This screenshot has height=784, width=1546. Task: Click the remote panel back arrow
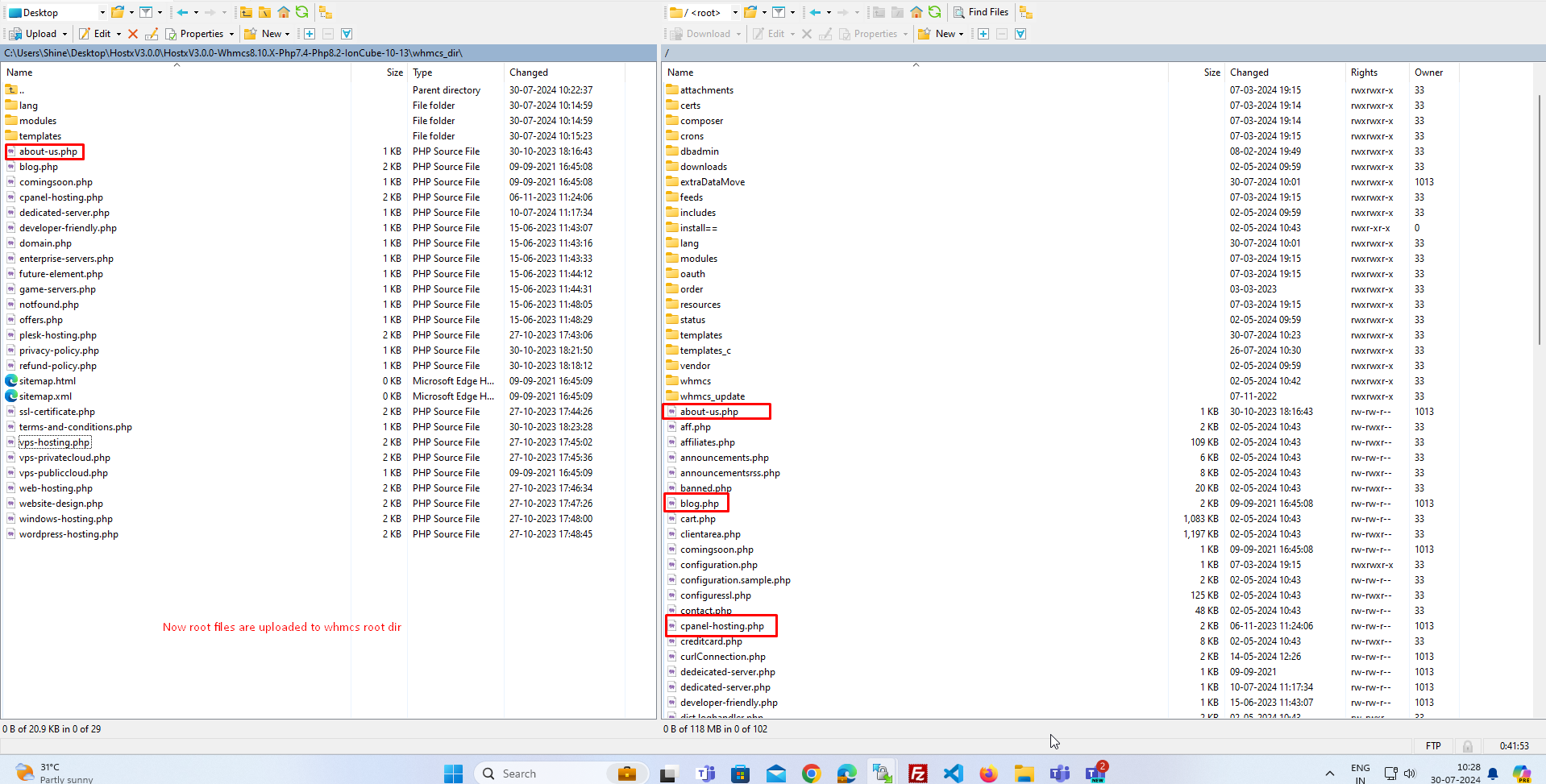[x=815, y=12]
